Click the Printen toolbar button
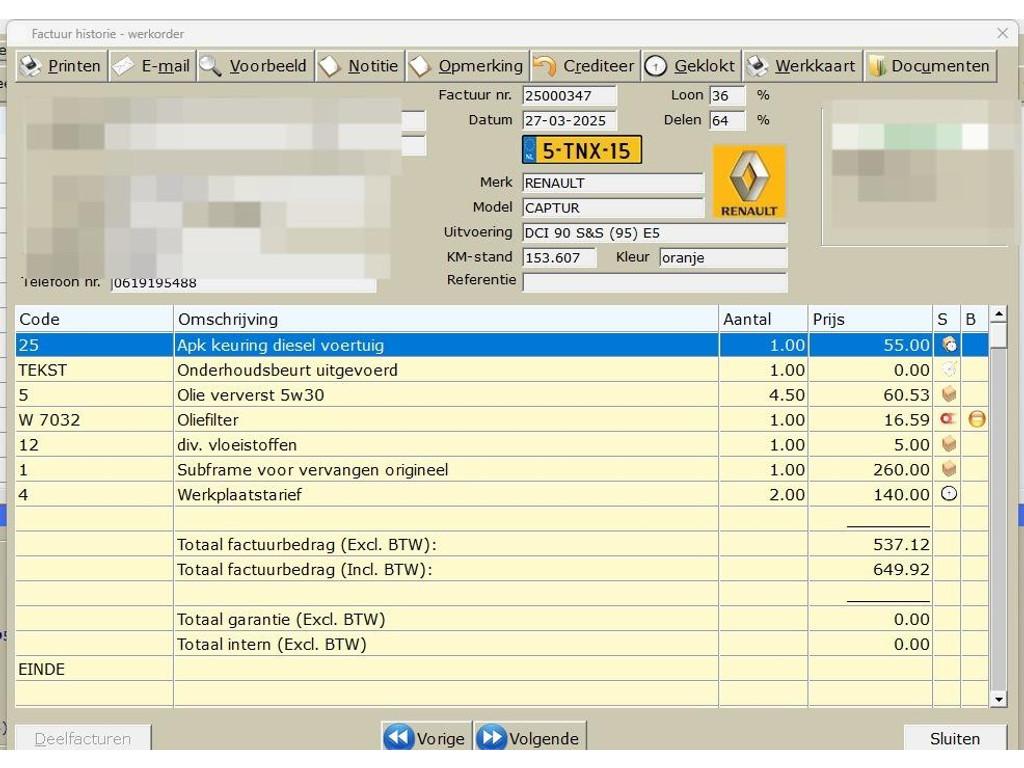Viewport: 1024px width, 768px height. point(61,66)
